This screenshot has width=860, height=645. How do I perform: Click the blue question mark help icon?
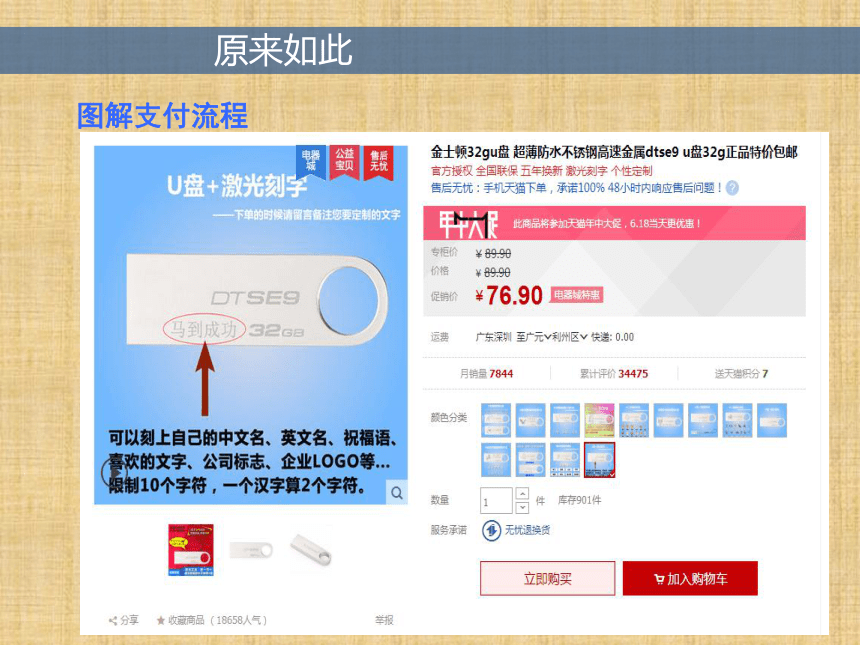point(732,188)
